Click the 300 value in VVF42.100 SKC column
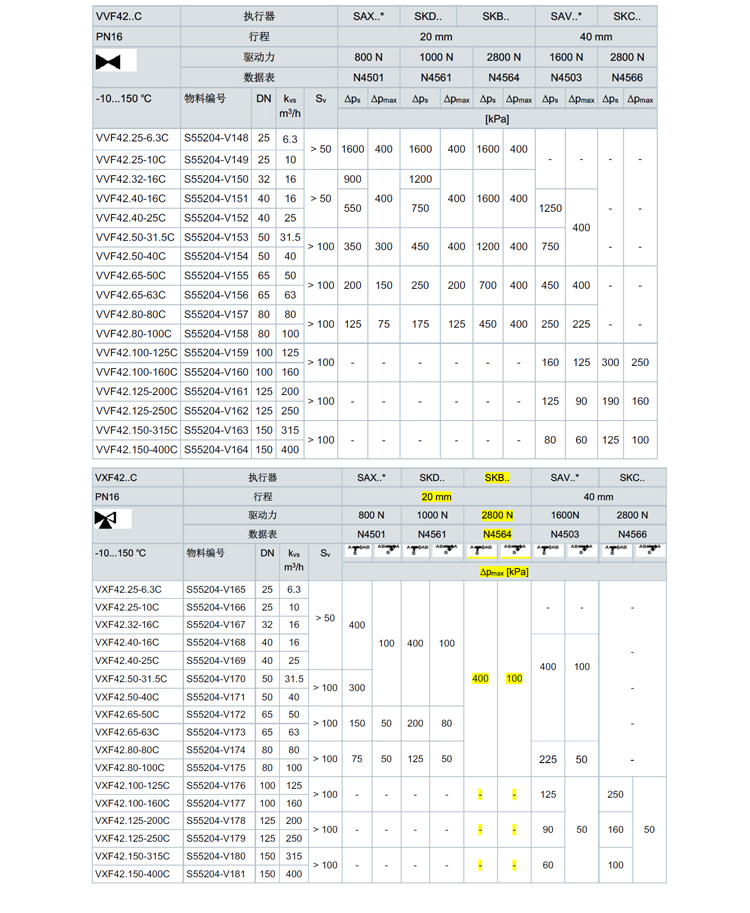Screen dimensions: 750x913 (x=610, y=362)
